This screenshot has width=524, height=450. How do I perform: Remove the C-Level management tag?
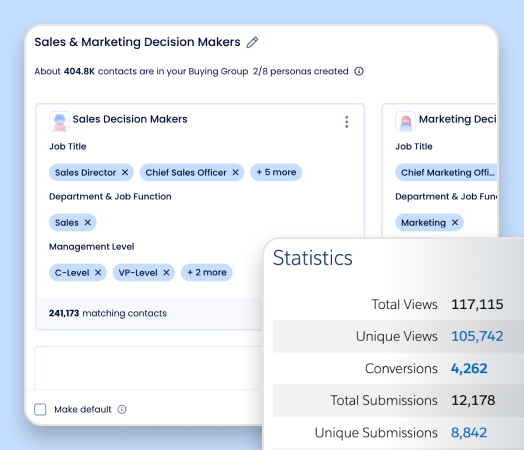tap(98, 273)
